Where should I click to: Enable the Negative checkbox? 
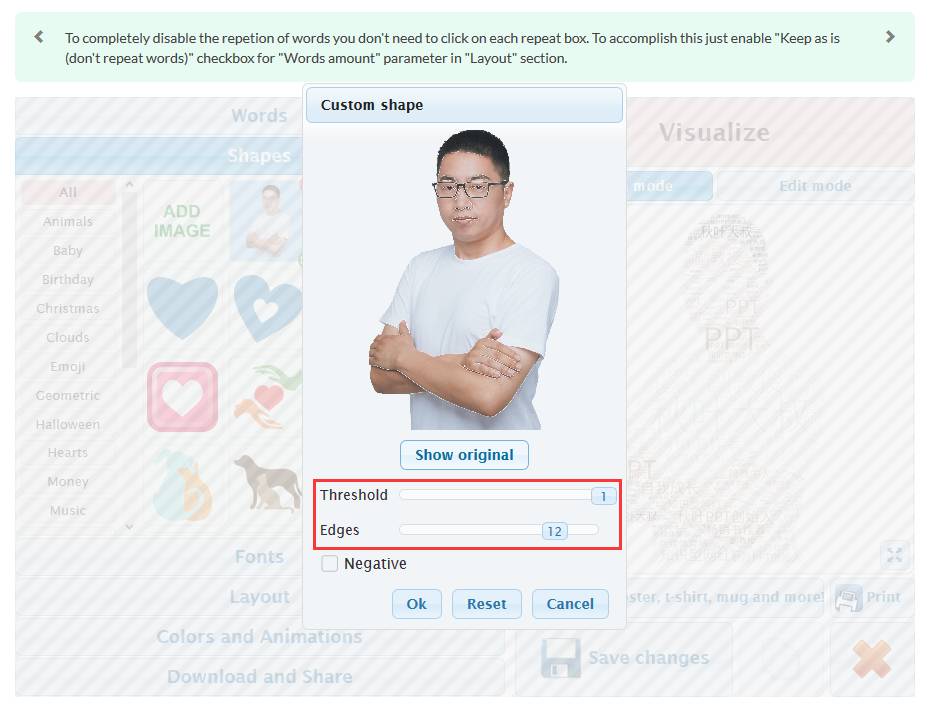click(329, 563)
